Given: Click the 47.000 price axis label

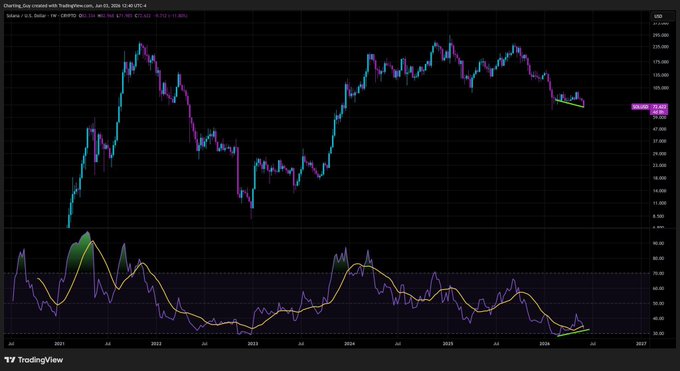Looking at the screenshot, I should click(x=660, y=129).
